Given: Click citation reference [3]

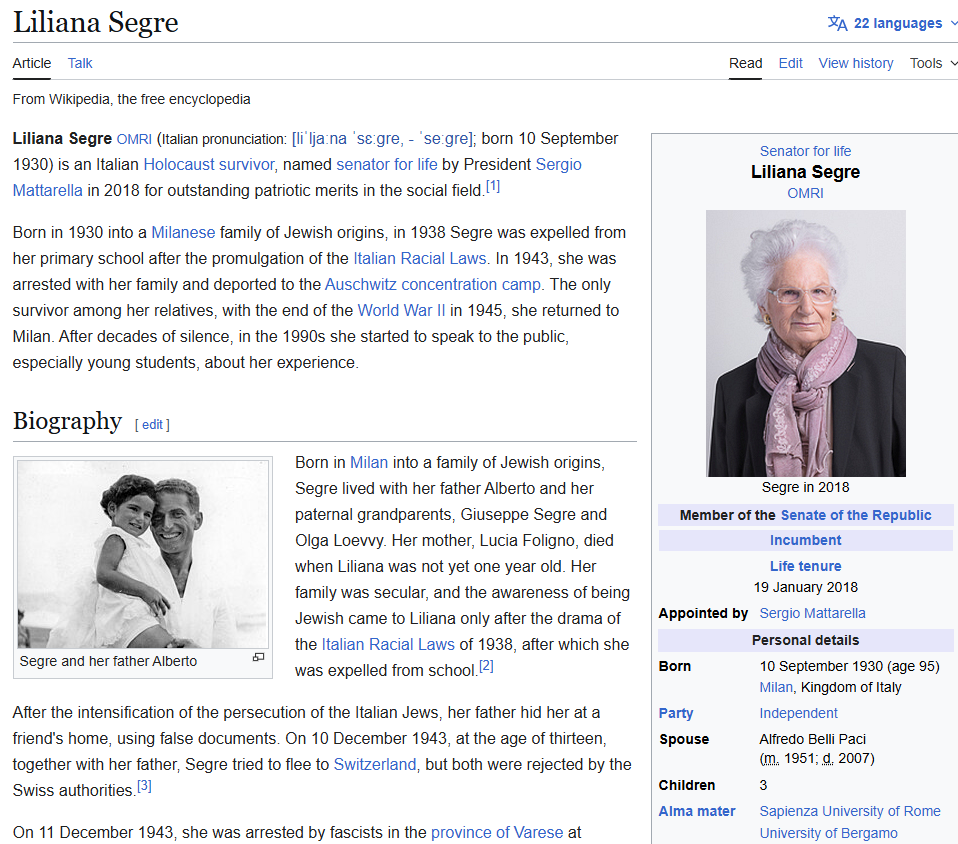Looking at the screenshot, I should point(144,786).
